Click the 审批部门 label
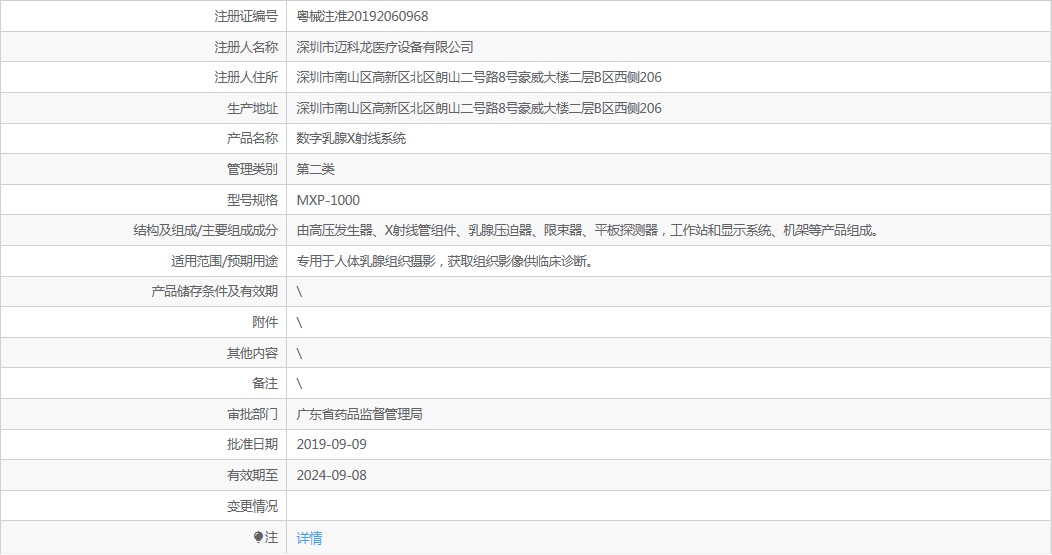The height and width of the screenshot is (555, 1052). click(252, 414)
